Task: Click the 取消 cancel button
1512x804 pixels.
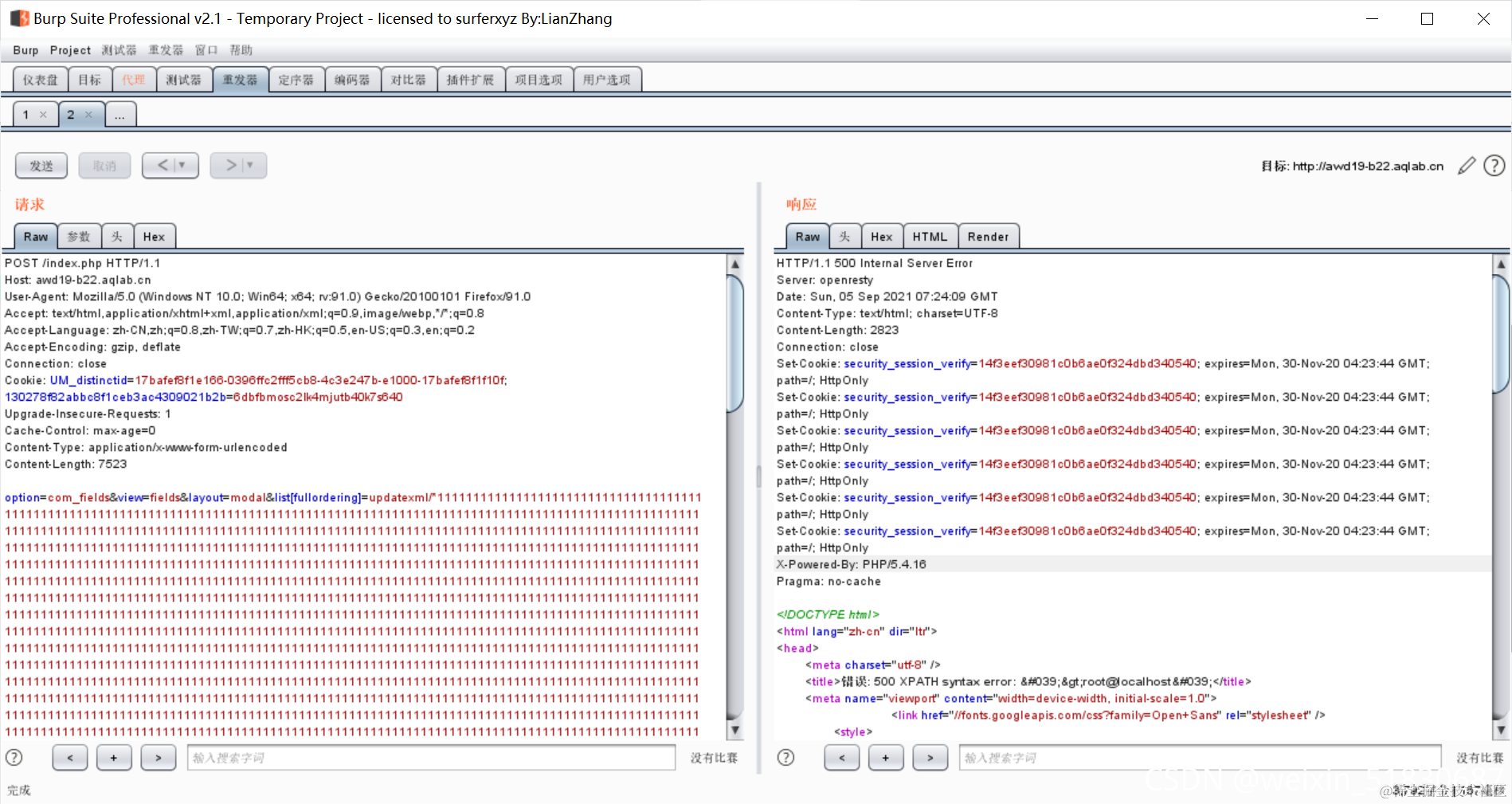Action: 104,166
